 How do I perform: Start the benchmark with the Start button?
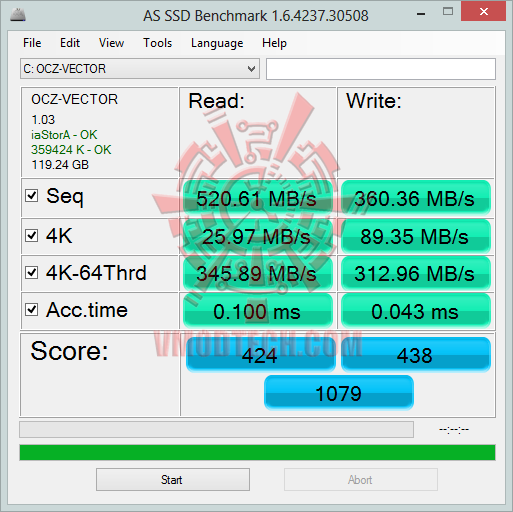173,480
